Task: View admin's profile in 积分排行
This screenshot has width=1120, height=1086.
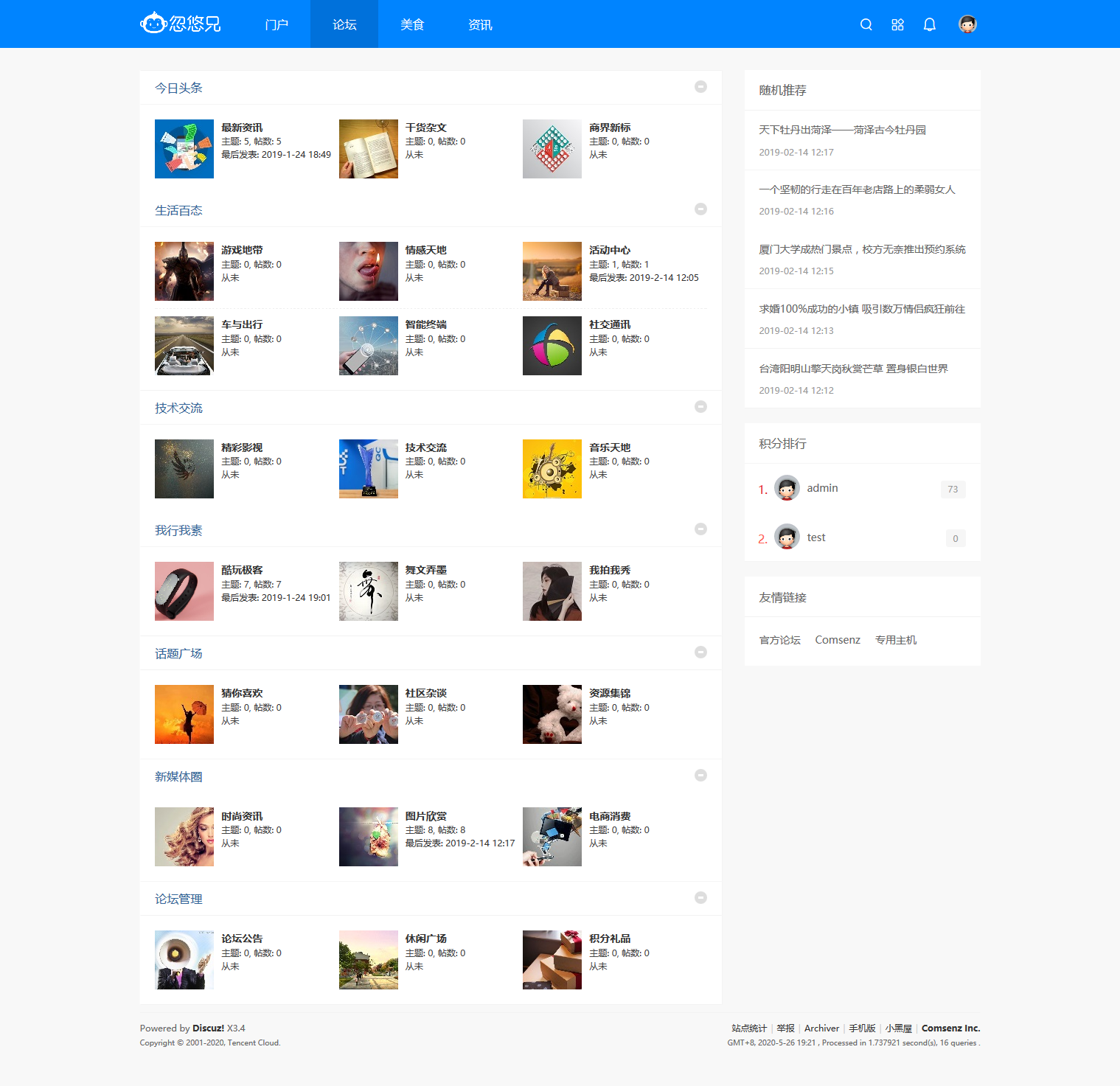Action: (822, 488)
